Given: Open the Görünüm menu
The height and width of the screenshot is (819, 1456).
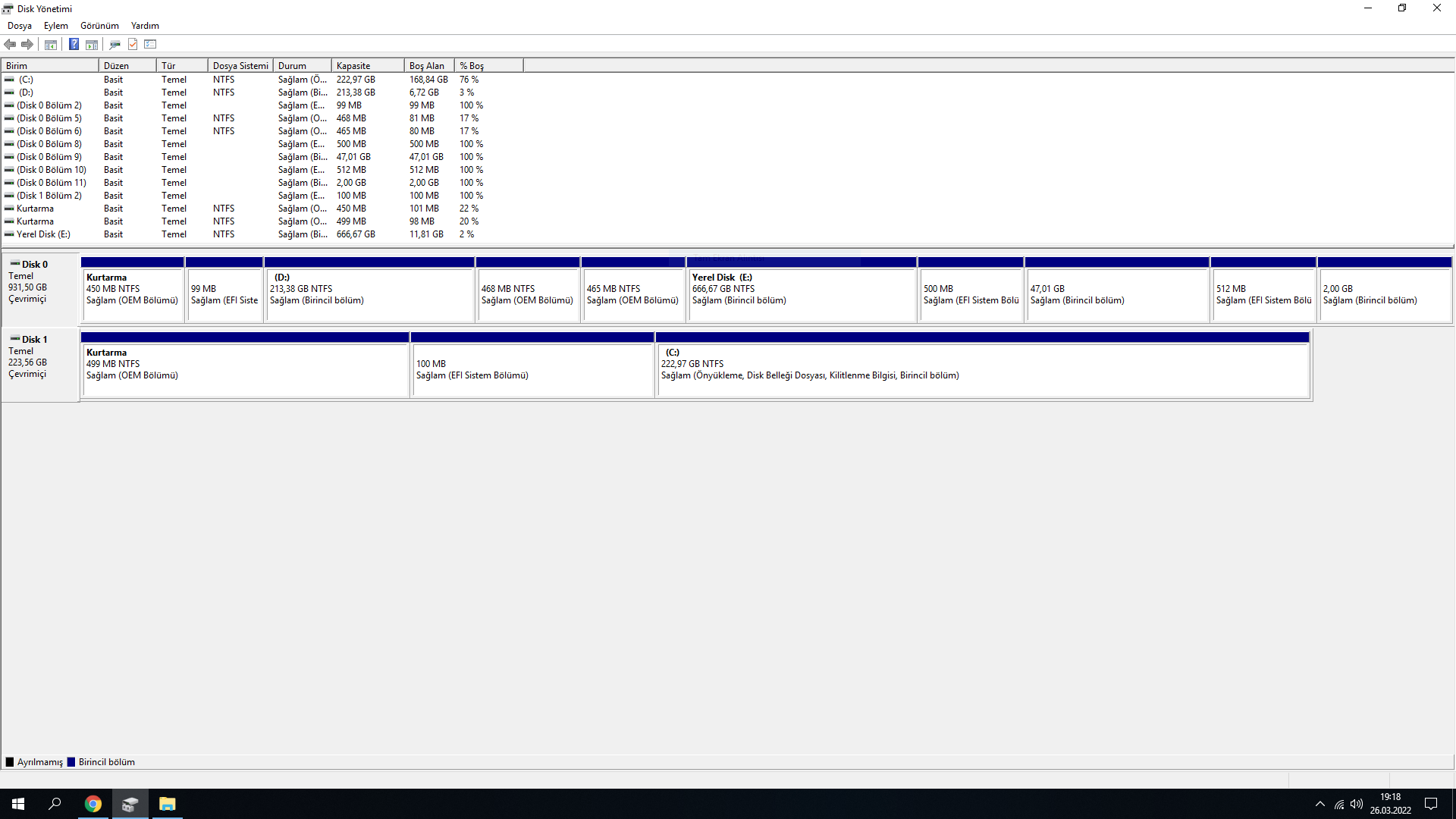Looking at the screenshot, I should point(99,26).
